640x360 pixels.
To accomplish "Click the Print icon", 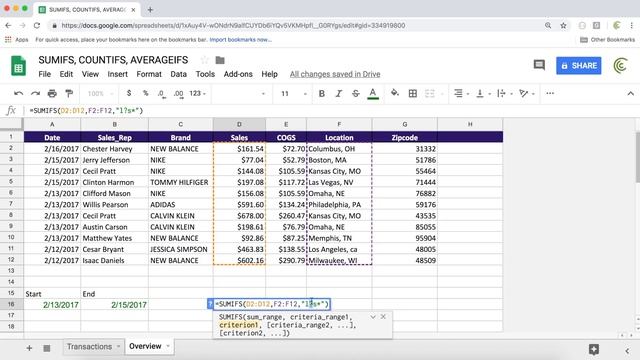I will [52, 93].
